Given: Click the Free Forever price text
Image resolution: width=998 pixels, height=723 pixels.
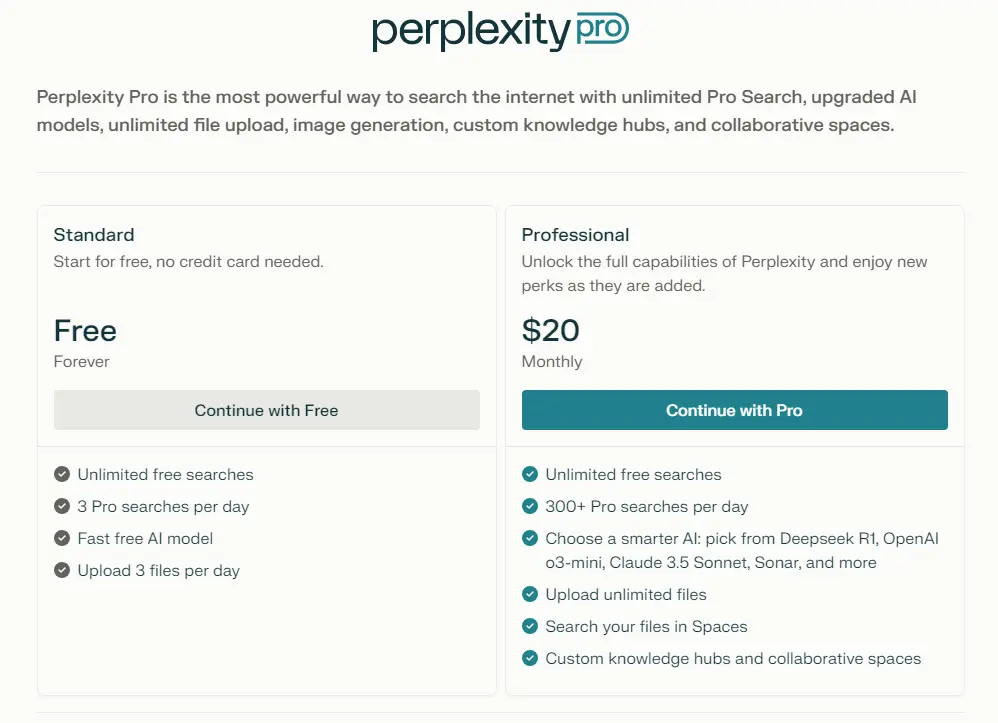Looking at the screenshot, I should (85, 331).
